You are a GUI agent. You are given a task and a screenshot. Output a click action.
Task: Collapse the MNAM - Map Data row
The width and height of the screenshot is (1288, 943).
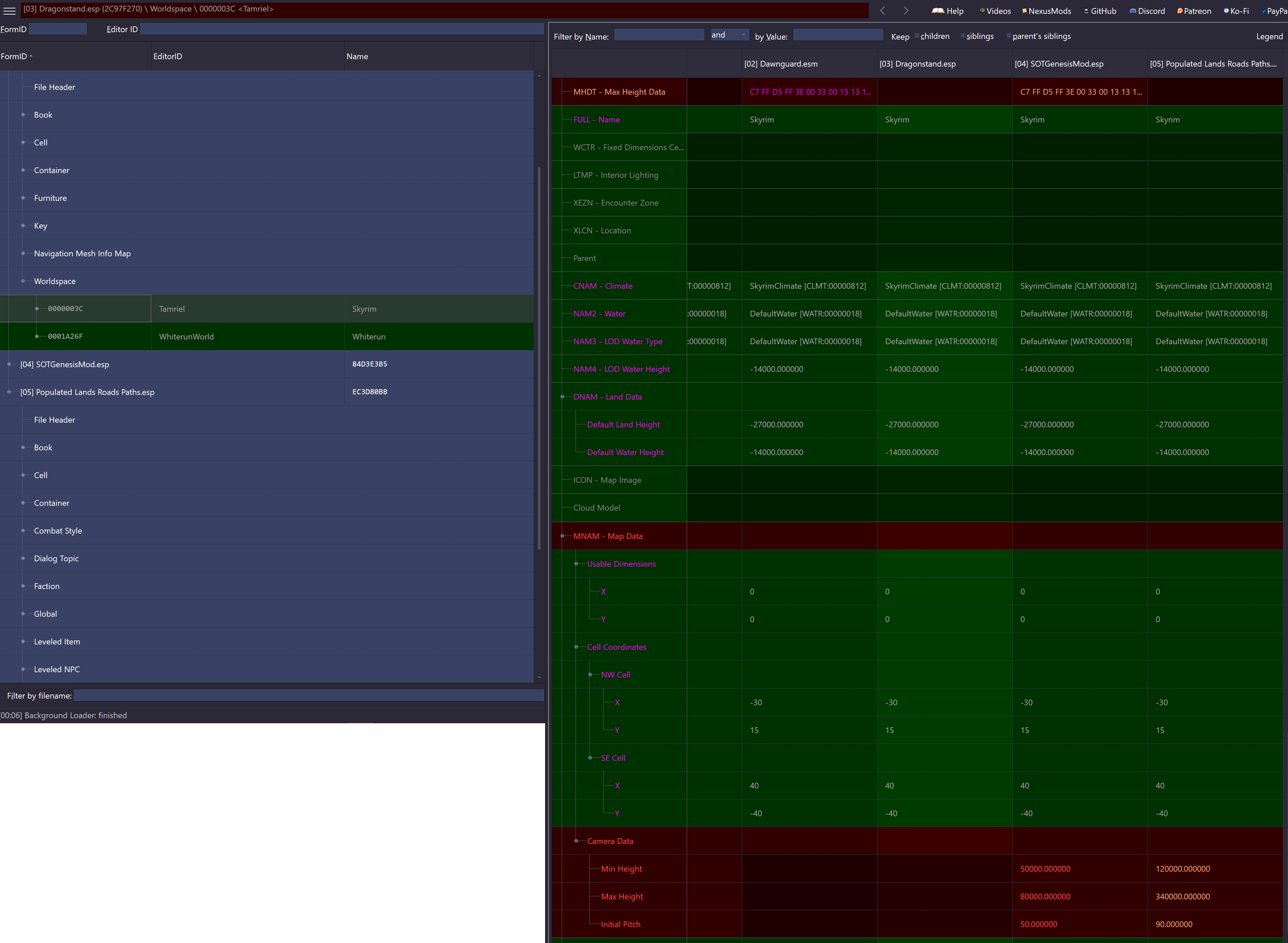[562, 536]
